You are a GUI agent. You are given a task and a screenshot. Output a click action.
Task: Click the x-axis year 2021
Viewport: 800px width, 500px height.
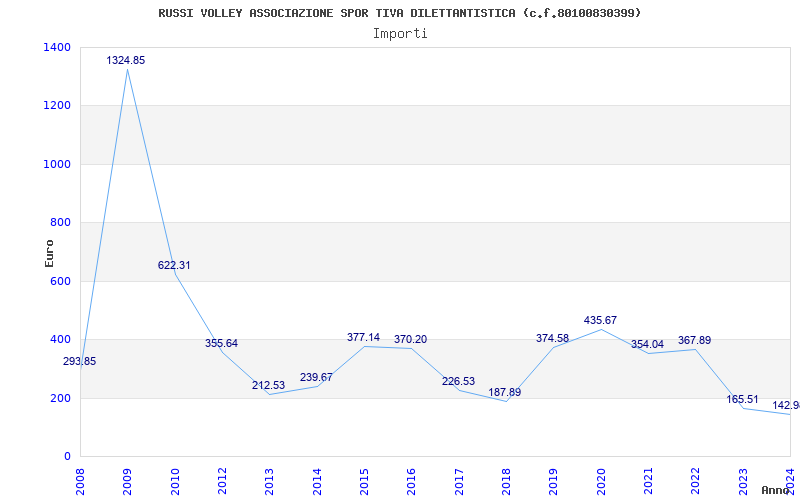pos(648,481)
